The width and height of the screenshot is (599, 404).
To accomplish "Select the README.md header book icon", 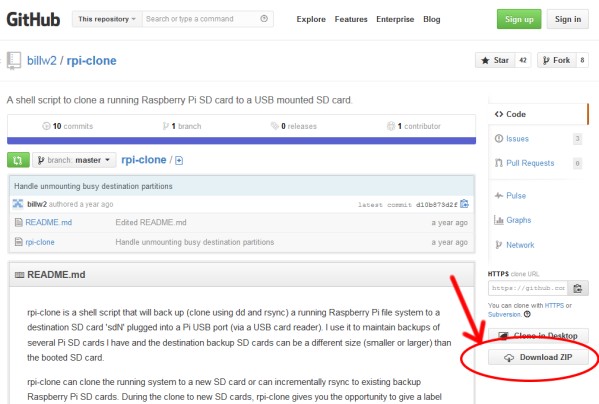I will 19,275.
